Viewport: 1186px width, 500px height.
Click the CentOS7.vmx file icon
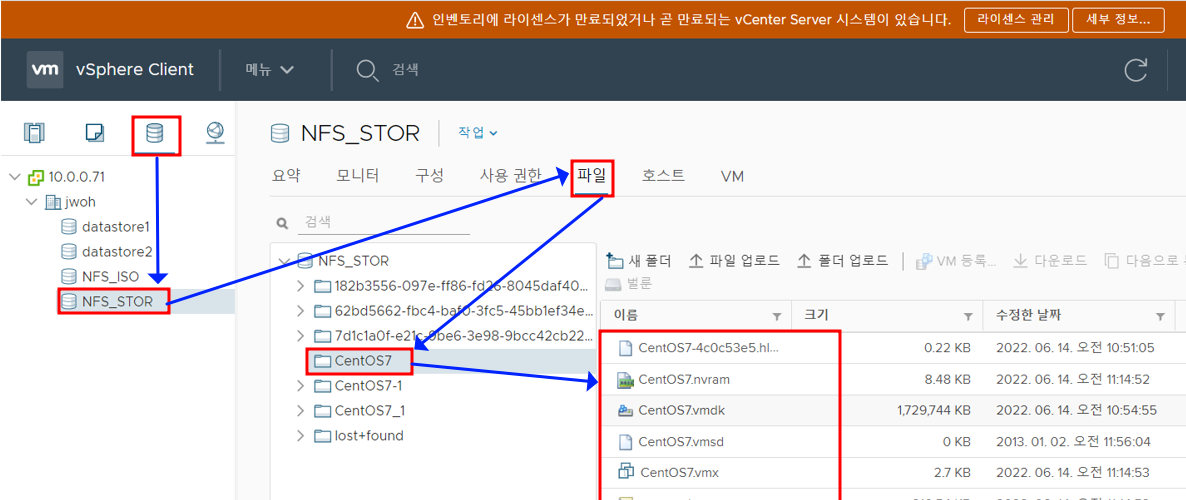626,472
